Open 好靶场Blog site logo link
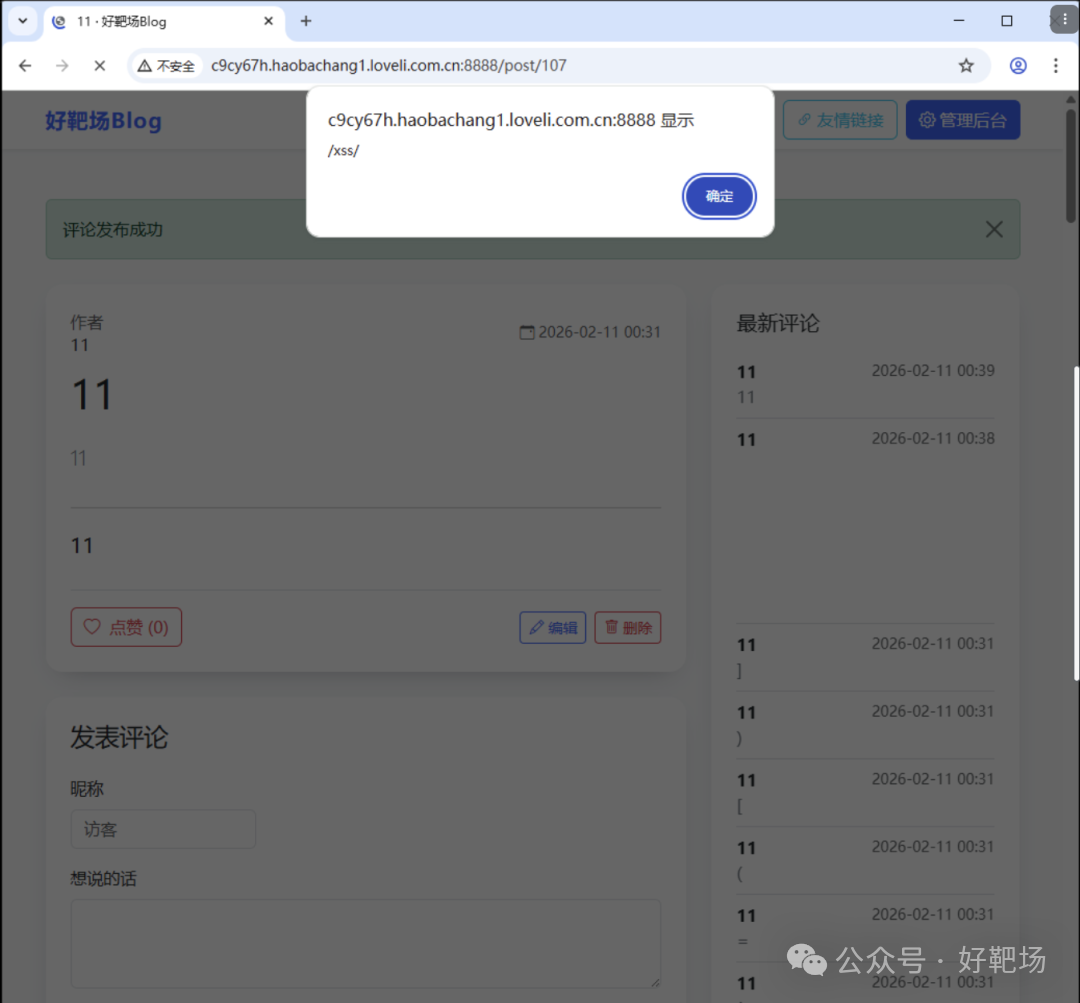This screenshot has width=1080, height=1003. [x=103, y=121]
